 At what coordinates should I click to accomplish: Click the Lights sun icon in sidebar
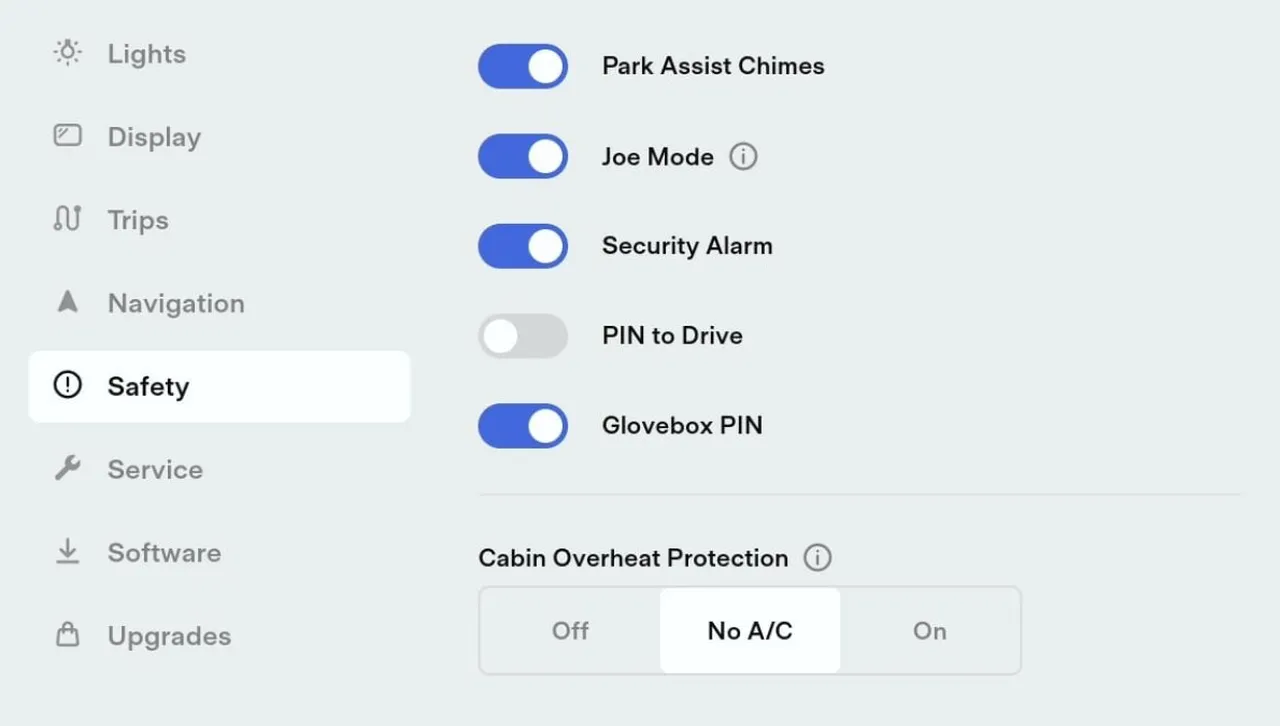tap(67, 53)
